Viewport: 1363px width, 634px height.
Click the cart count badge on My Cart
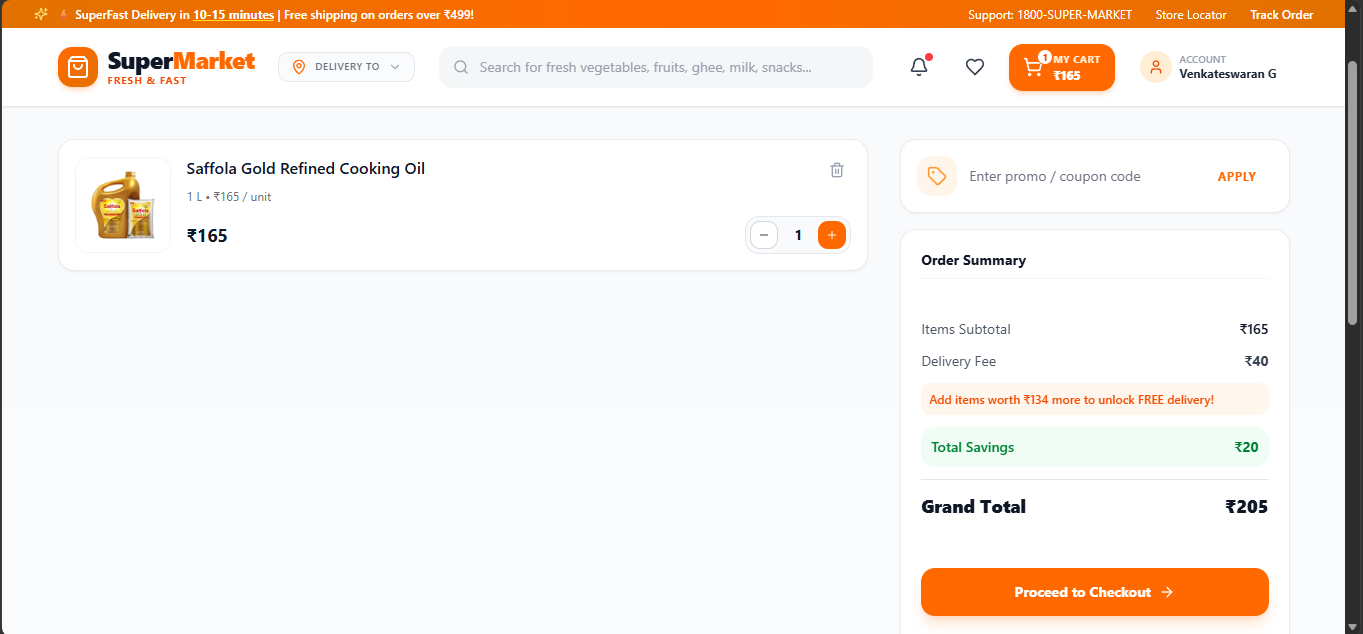coord(1045,57)
